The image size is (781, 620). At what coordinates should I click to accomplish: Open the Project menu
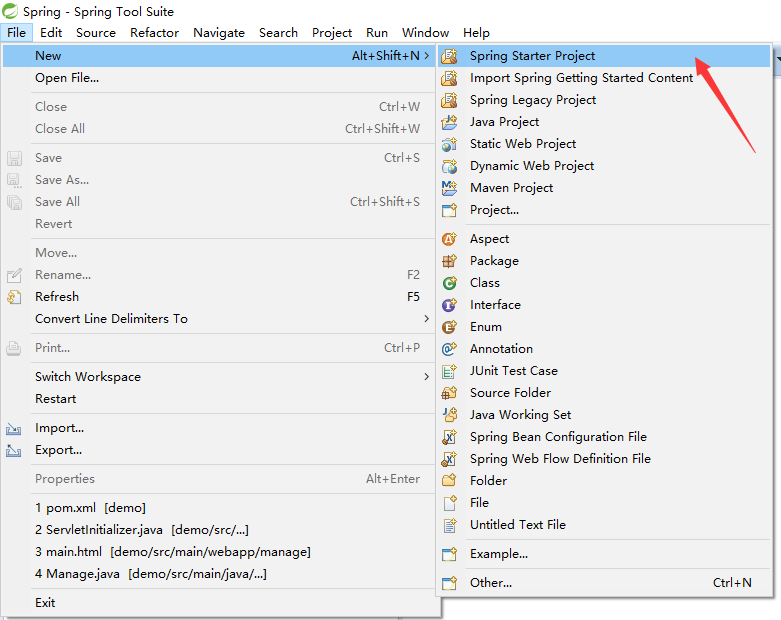coord(332,33)
